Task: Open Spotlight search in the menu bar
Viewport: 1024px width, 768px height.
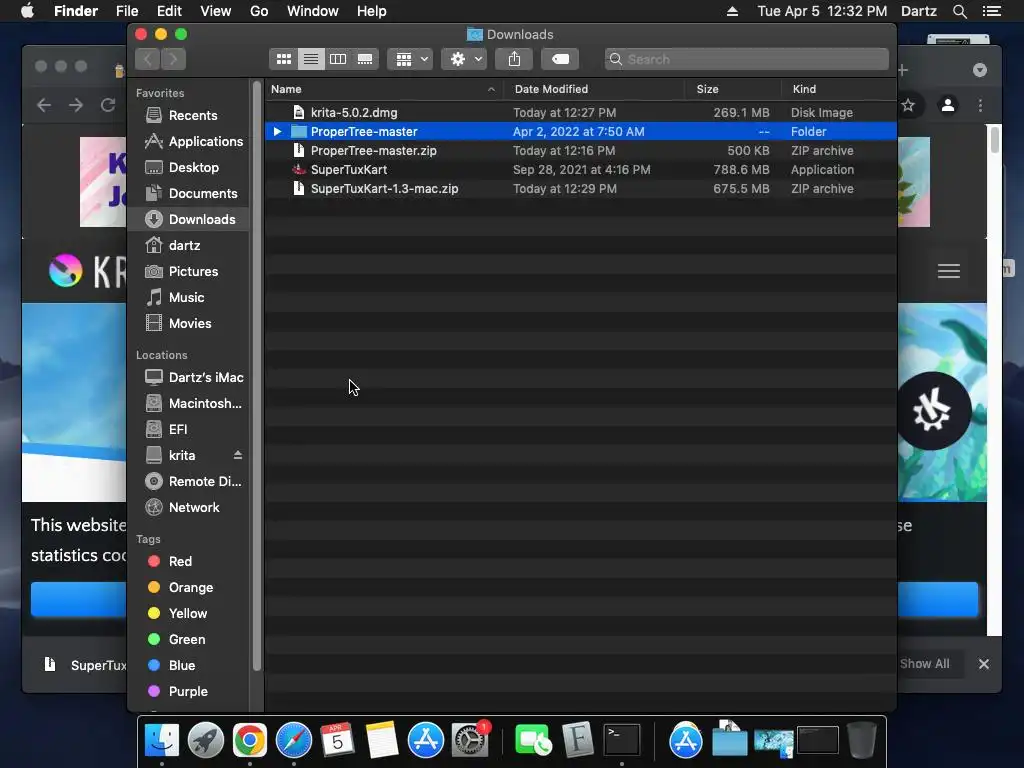Action: (x=959, y=11)
